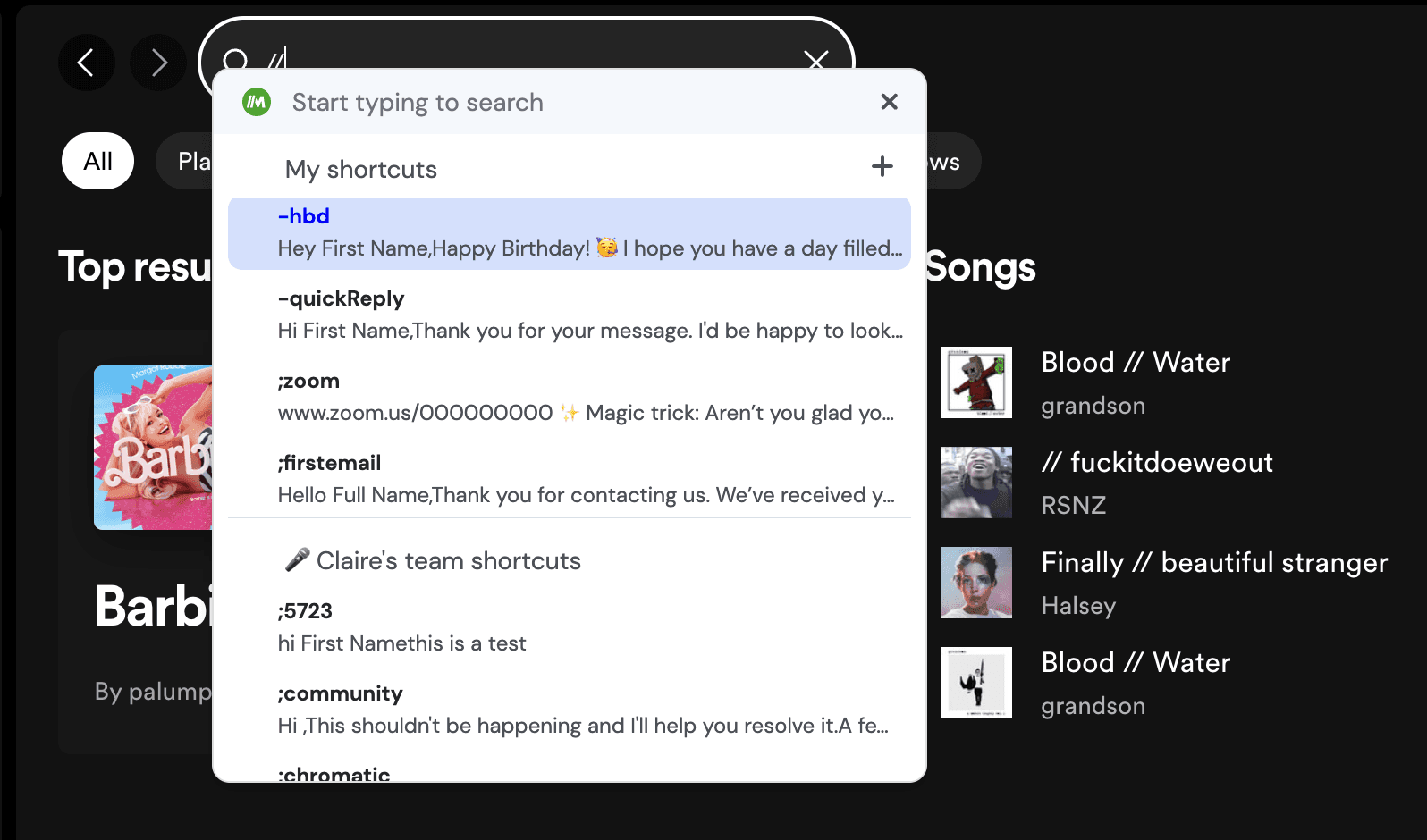This screenshot has height=840, width=1427.
Task: Go back with the left arrow button
Action: click(87, 63)
